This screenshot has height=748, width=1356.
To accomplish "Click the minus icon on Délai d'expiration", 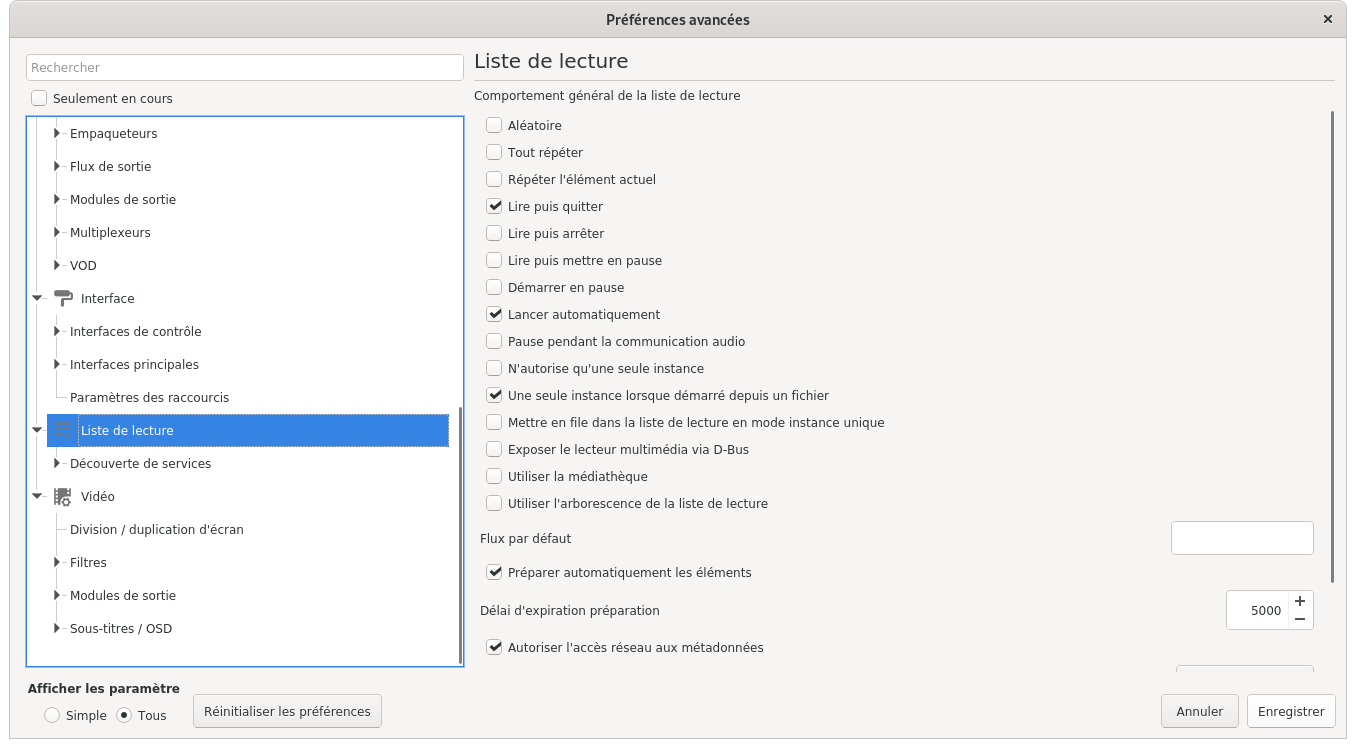I will [x=1300, y=619].
